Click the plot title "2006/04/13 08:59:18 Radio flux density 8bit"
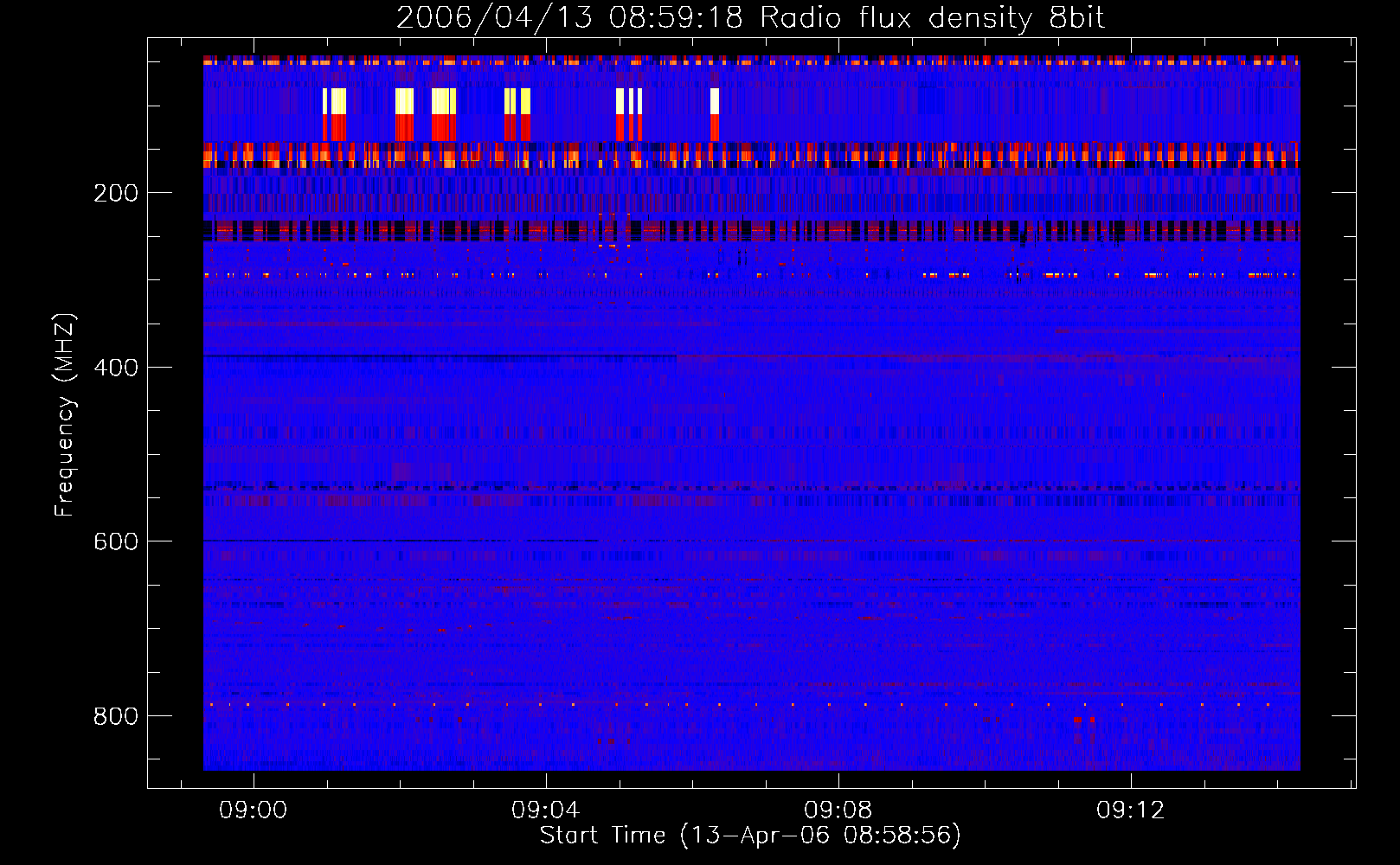 pos(750,18)
